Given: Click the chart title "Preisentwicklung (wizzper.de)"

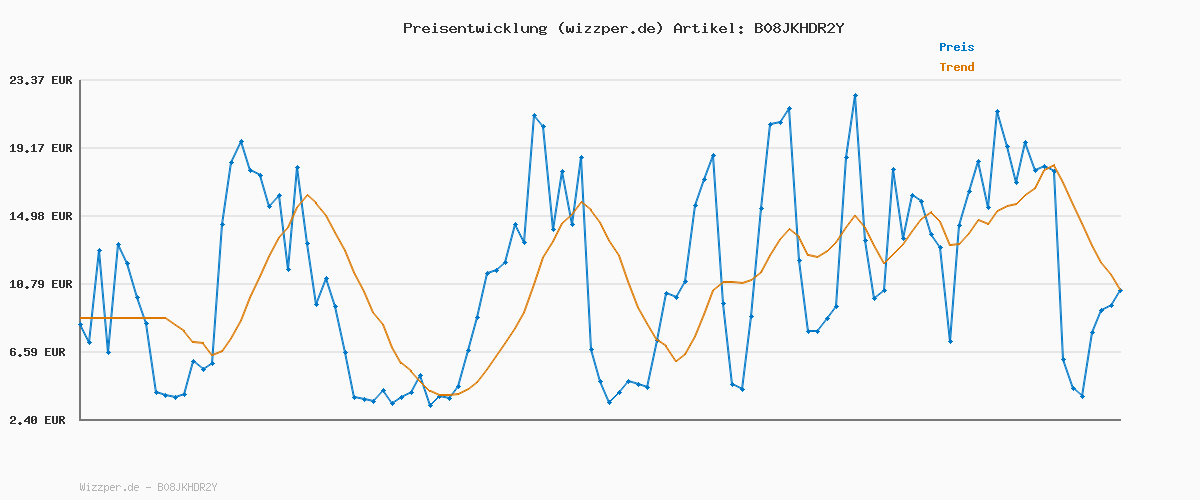Looking at the screenshot, I should (x=533, y=28).
